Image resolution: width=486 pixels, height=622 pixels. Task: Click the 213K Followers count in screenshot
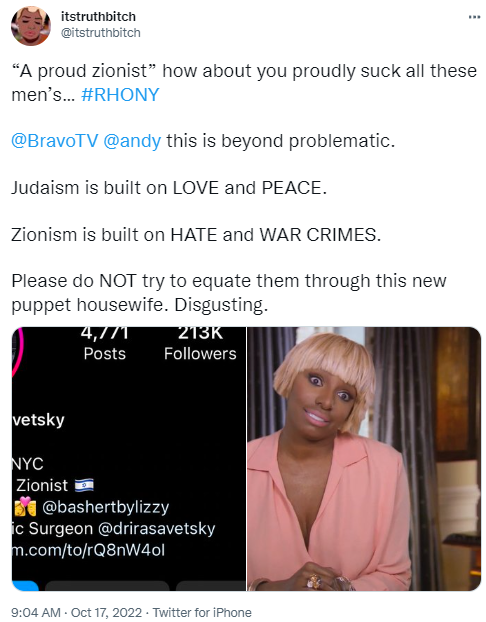200,344
